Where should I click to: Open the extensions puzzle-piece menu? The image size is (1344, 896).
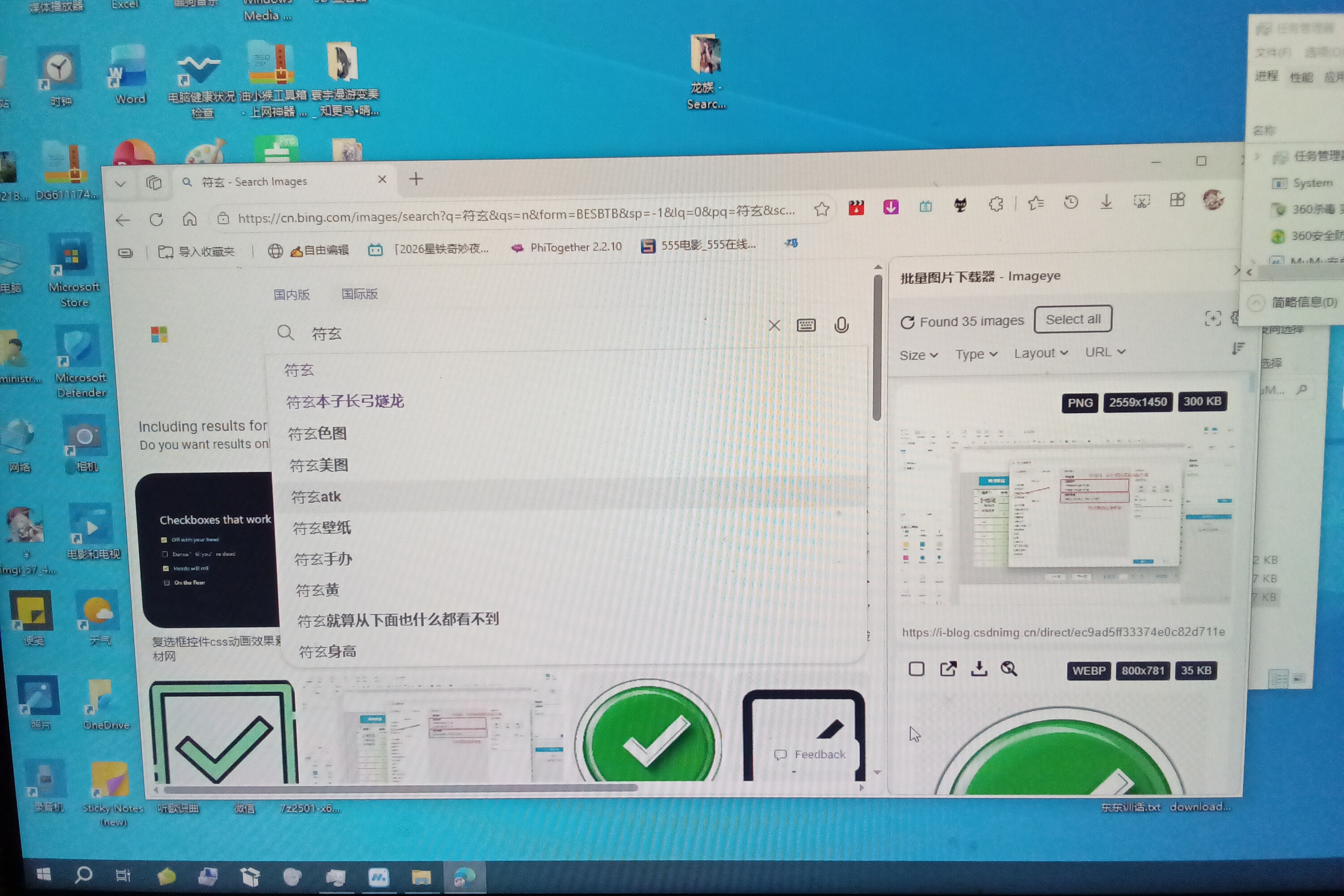[996, 204]
